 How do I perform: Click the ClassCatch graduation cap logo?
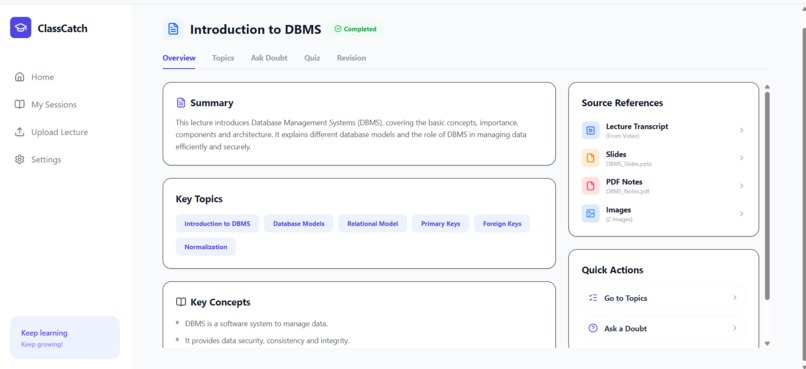coord(21,28)
